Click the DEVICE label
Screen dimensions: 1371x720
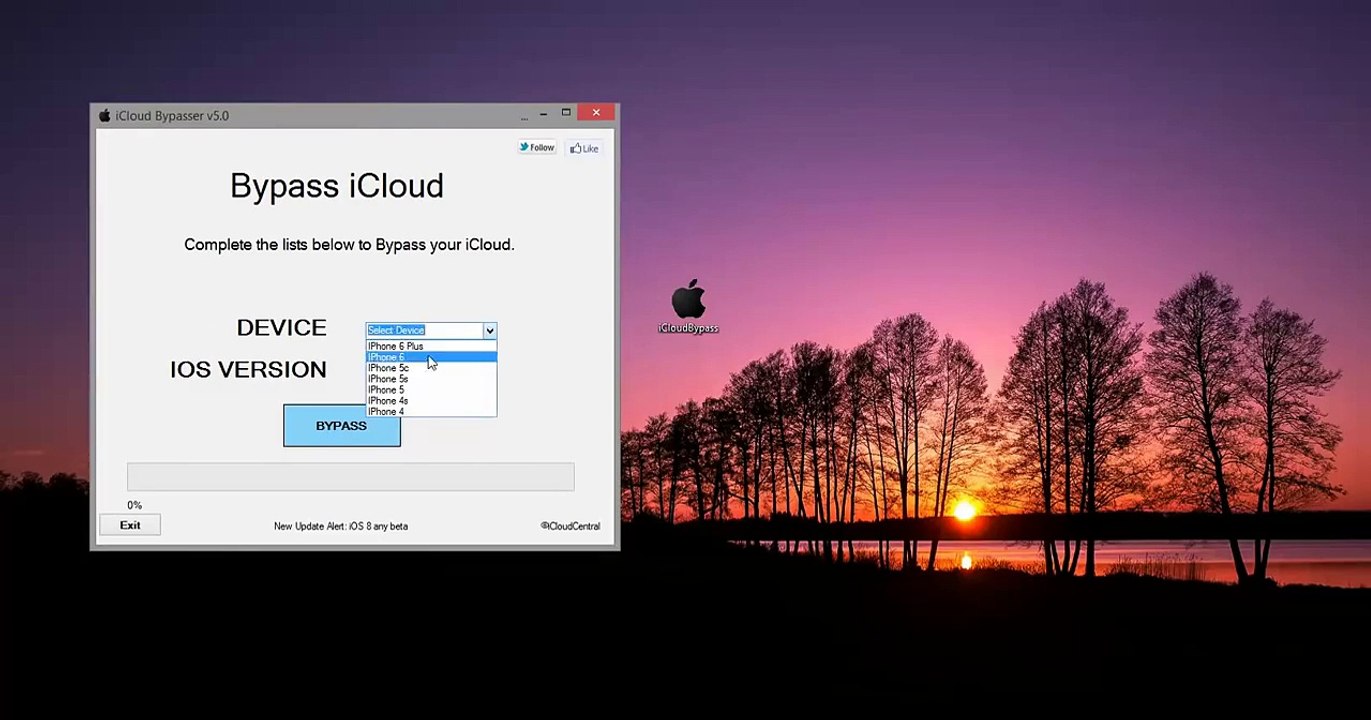tap(281, 328)
